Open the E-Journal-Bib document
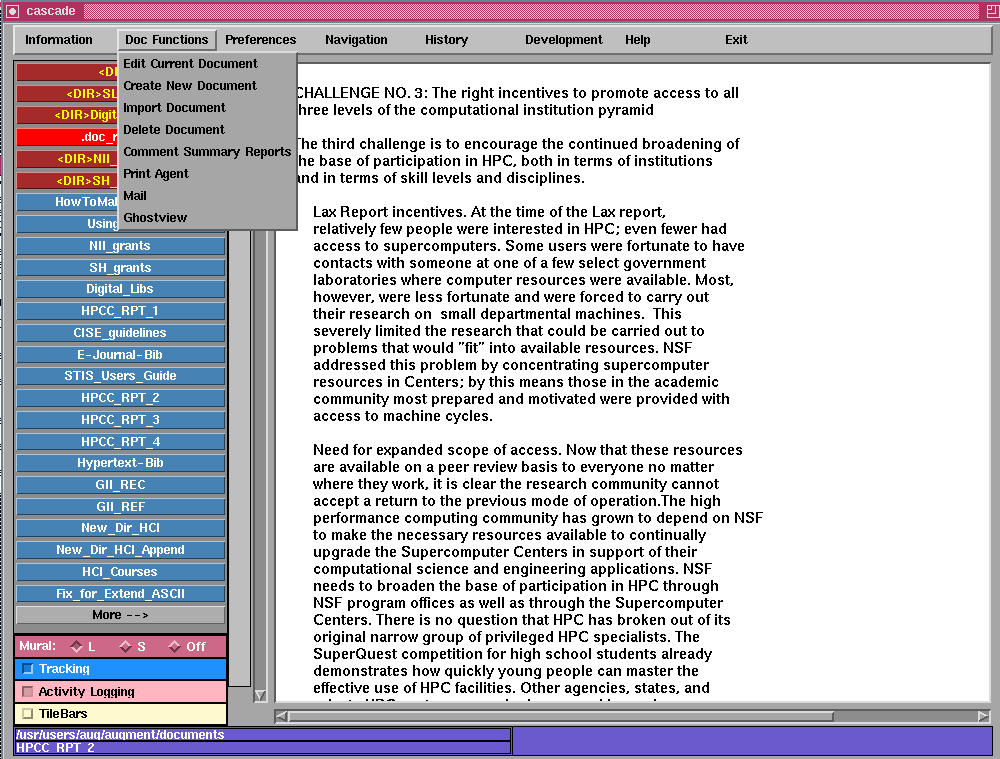The height and width of the screenshot is (759, 1000). pyautogui.click(x=121, y=355)
